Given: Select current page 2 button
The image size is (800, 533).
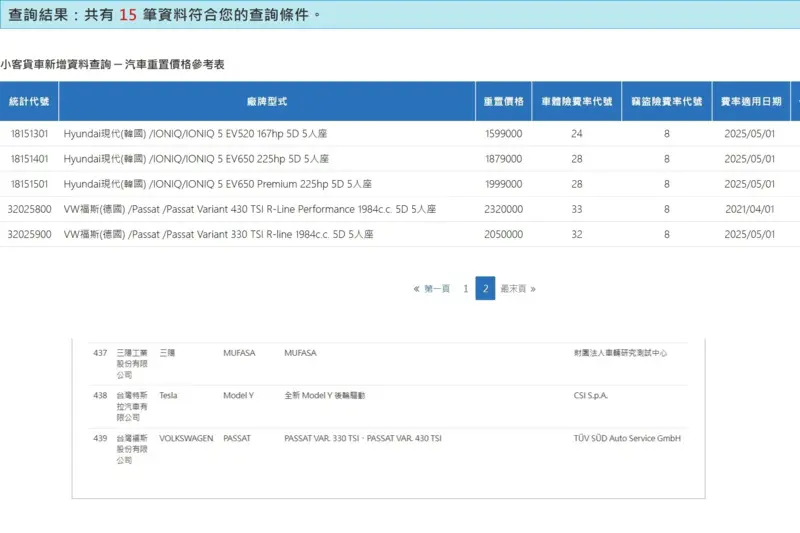Looking at the screenshot, I should [485, 288].
